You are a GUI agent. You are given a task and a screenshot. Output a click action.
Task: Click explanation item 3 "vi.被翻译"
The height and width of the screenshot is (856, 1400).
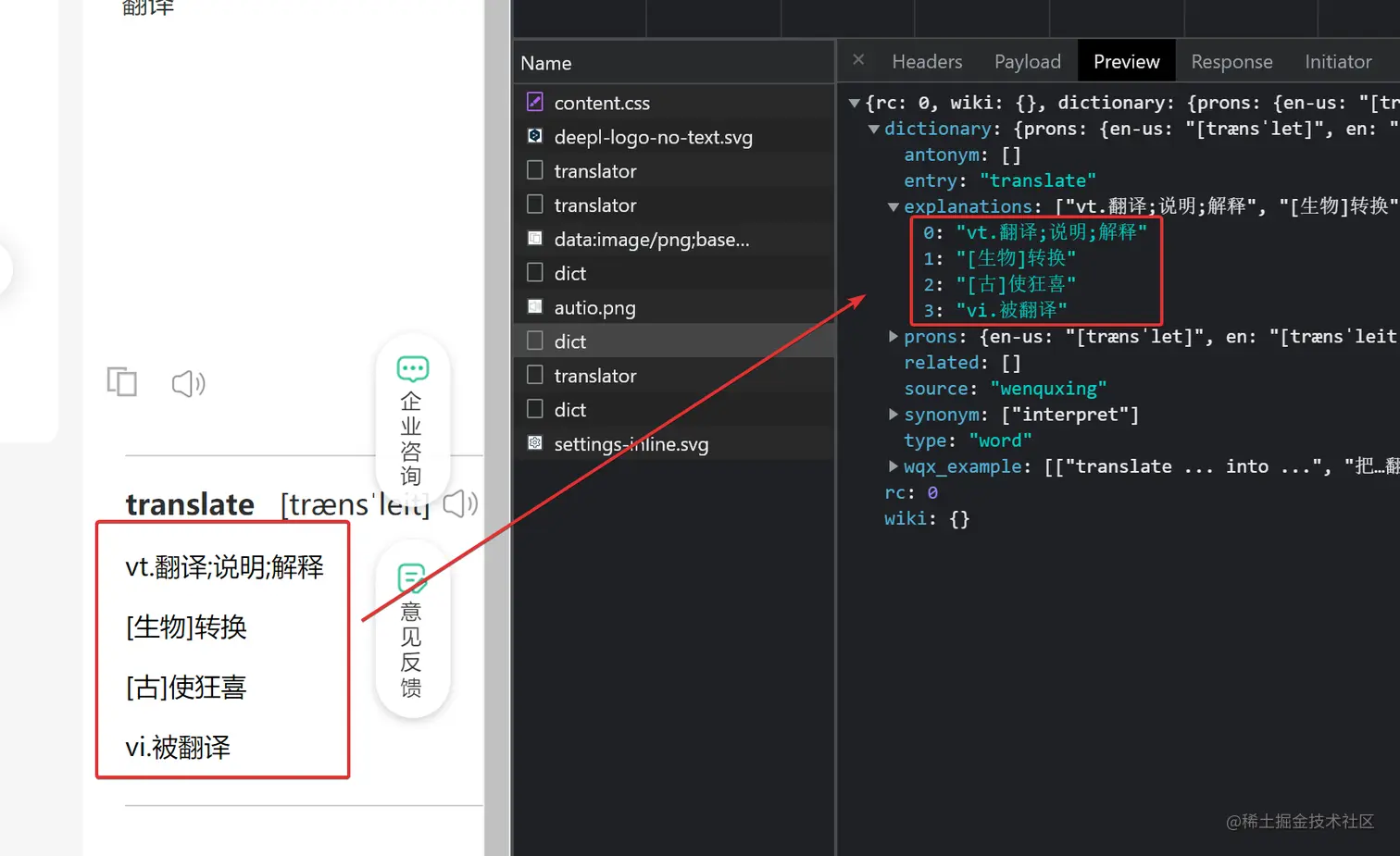[x=995, y=310]
